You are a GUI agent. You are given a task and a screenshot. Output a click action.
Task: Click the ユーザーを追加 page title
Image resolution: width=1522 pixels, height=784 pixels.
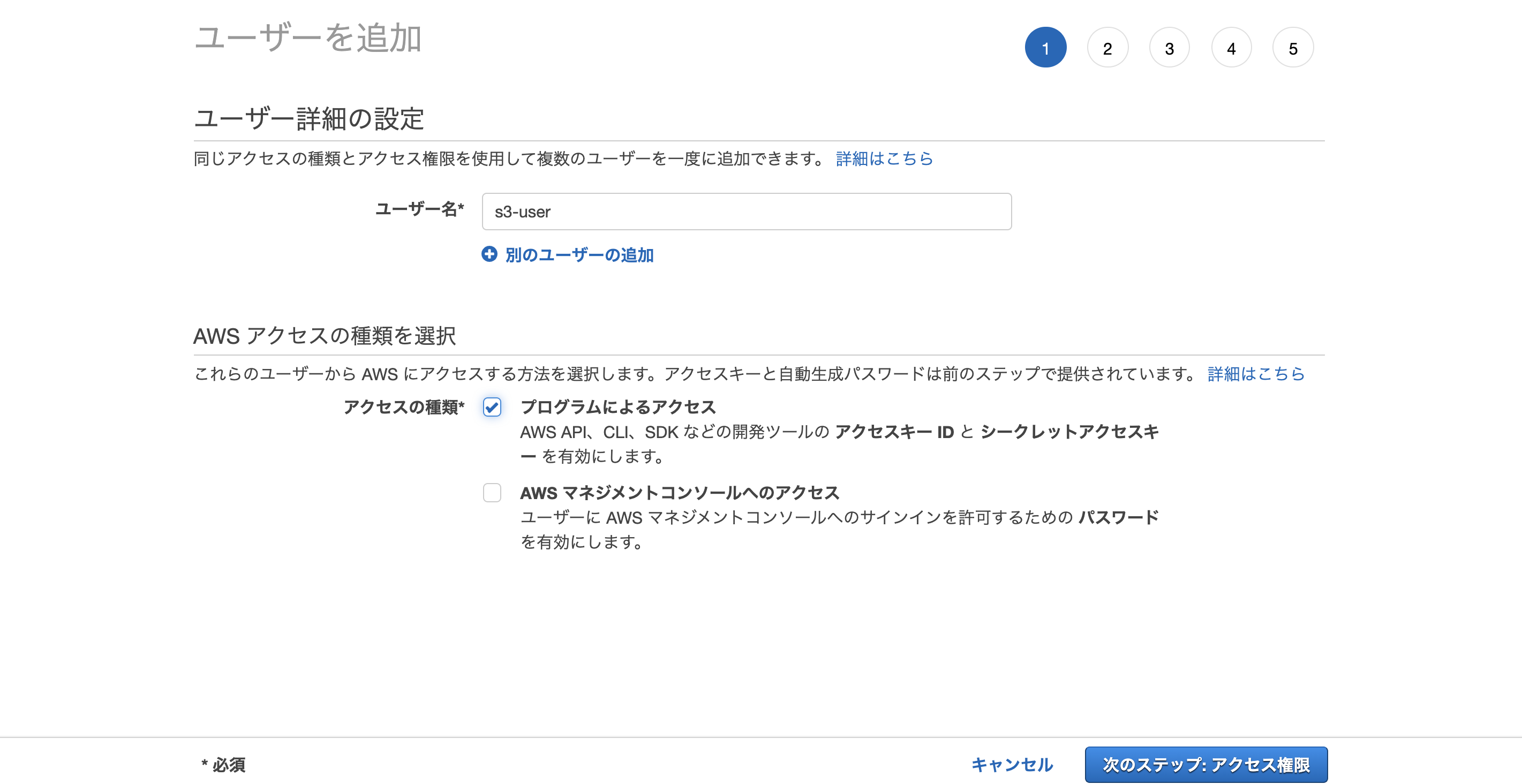pyautogui.click(x=307, y=38)
